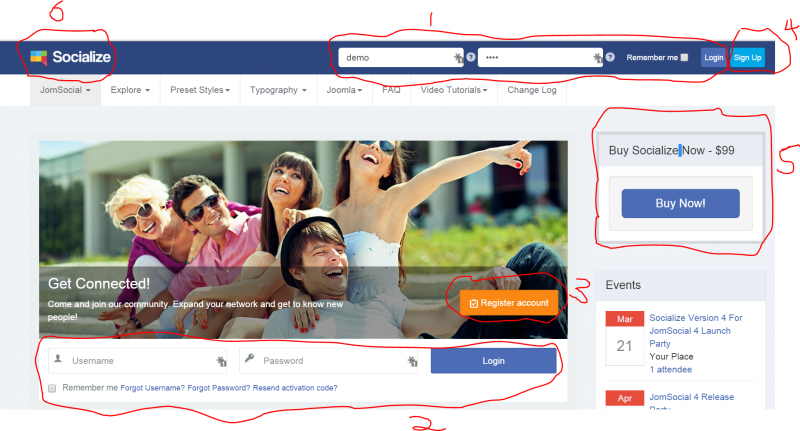Click the Socialize logo icon
This screenshot has width=800, height=431.
(x=38, y=57)
